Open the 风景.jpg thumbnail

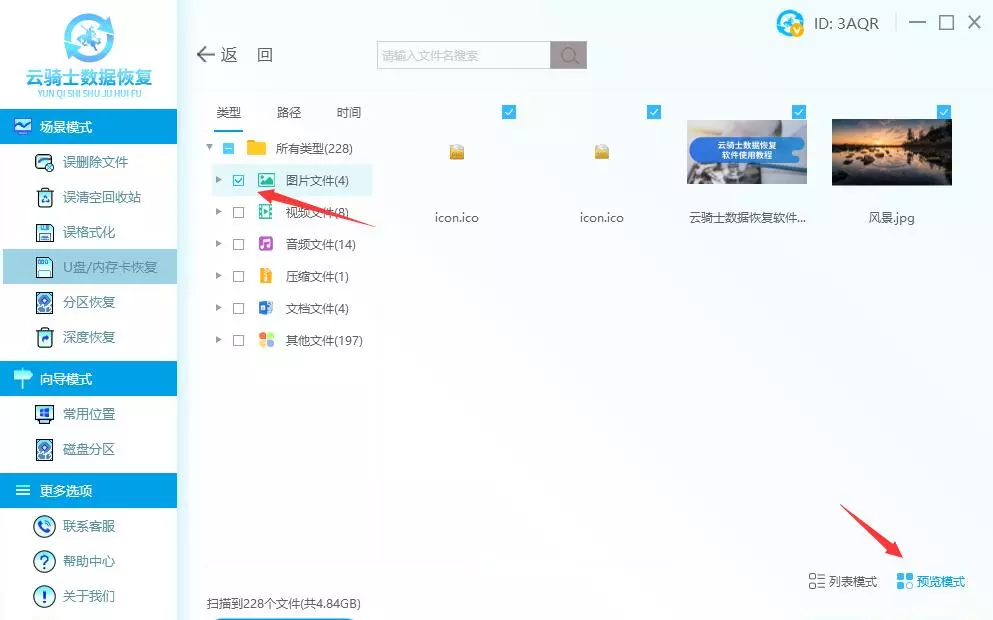tap(892, 152)
